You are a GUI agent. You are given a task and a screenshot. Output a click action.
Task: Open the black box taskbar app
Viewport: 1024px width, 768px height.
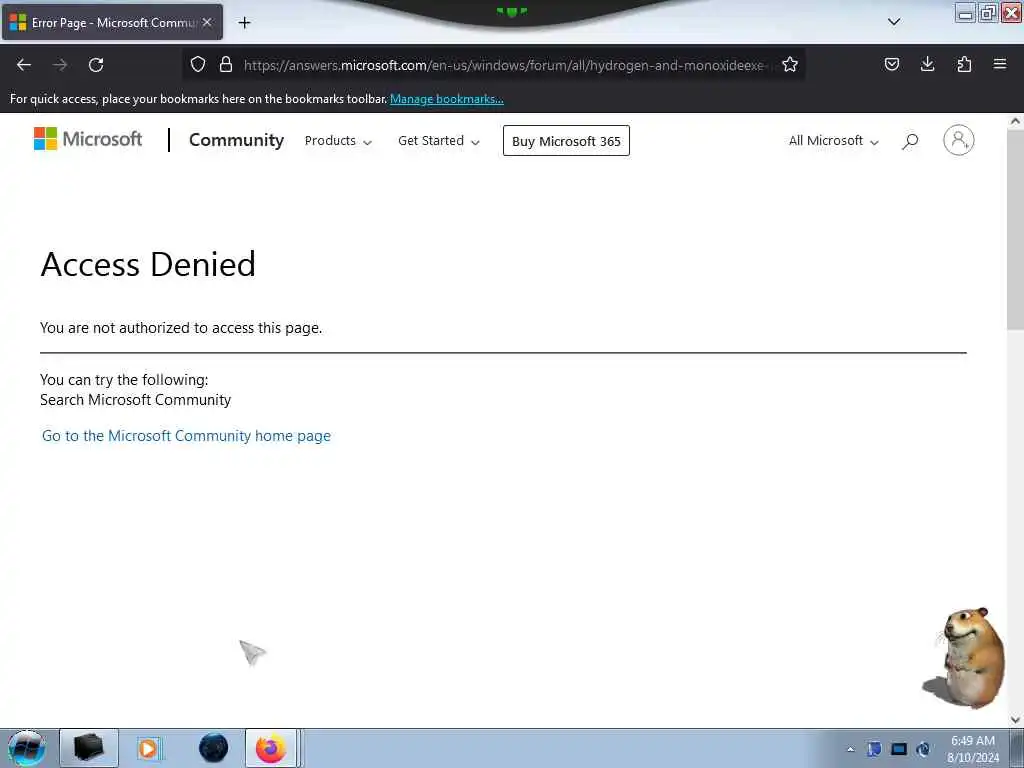[x=88, y=748]
